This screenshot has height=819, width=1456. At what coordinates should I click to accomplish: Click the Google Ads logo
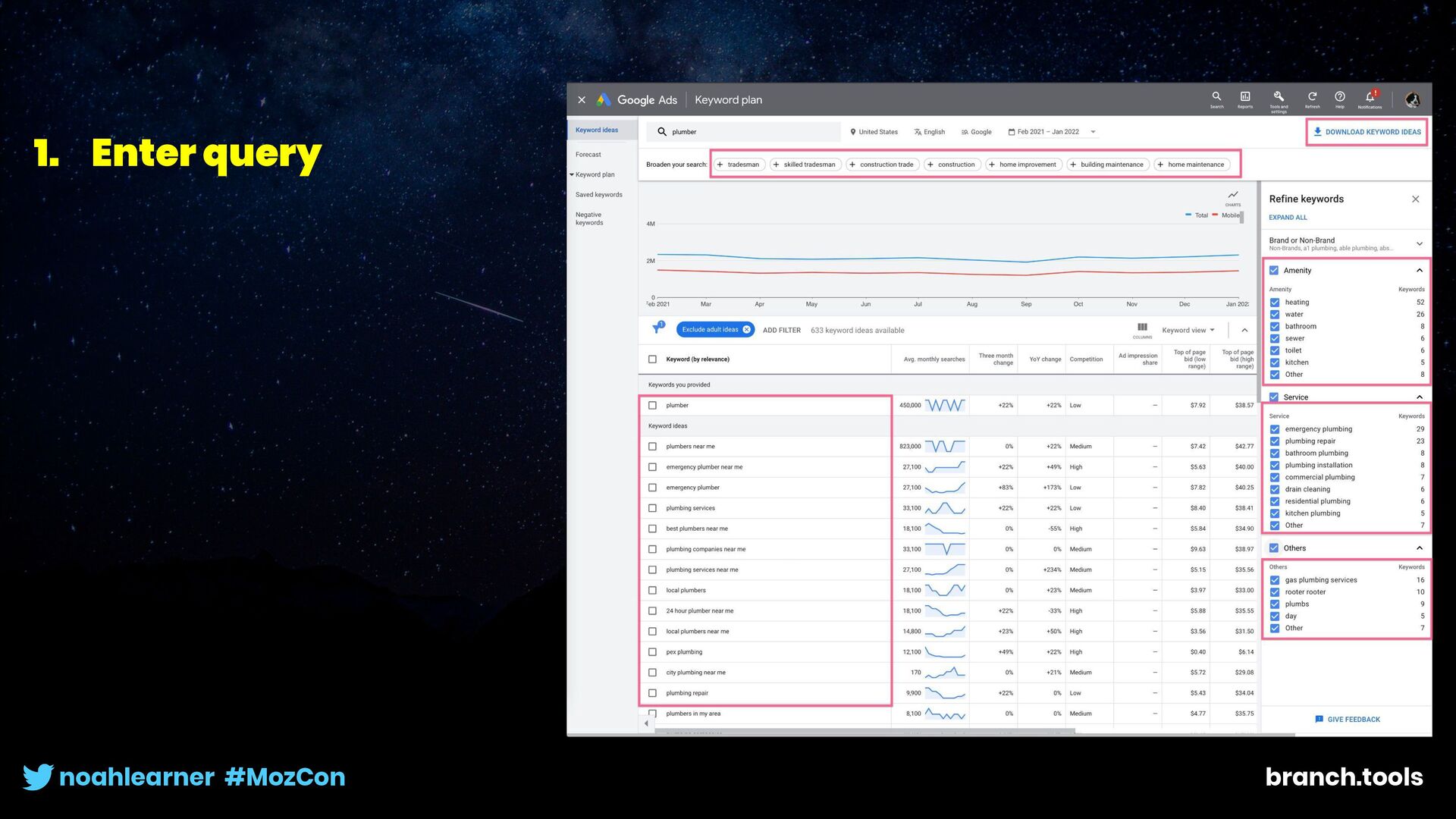pyautogui.click(x=637, y=100)
